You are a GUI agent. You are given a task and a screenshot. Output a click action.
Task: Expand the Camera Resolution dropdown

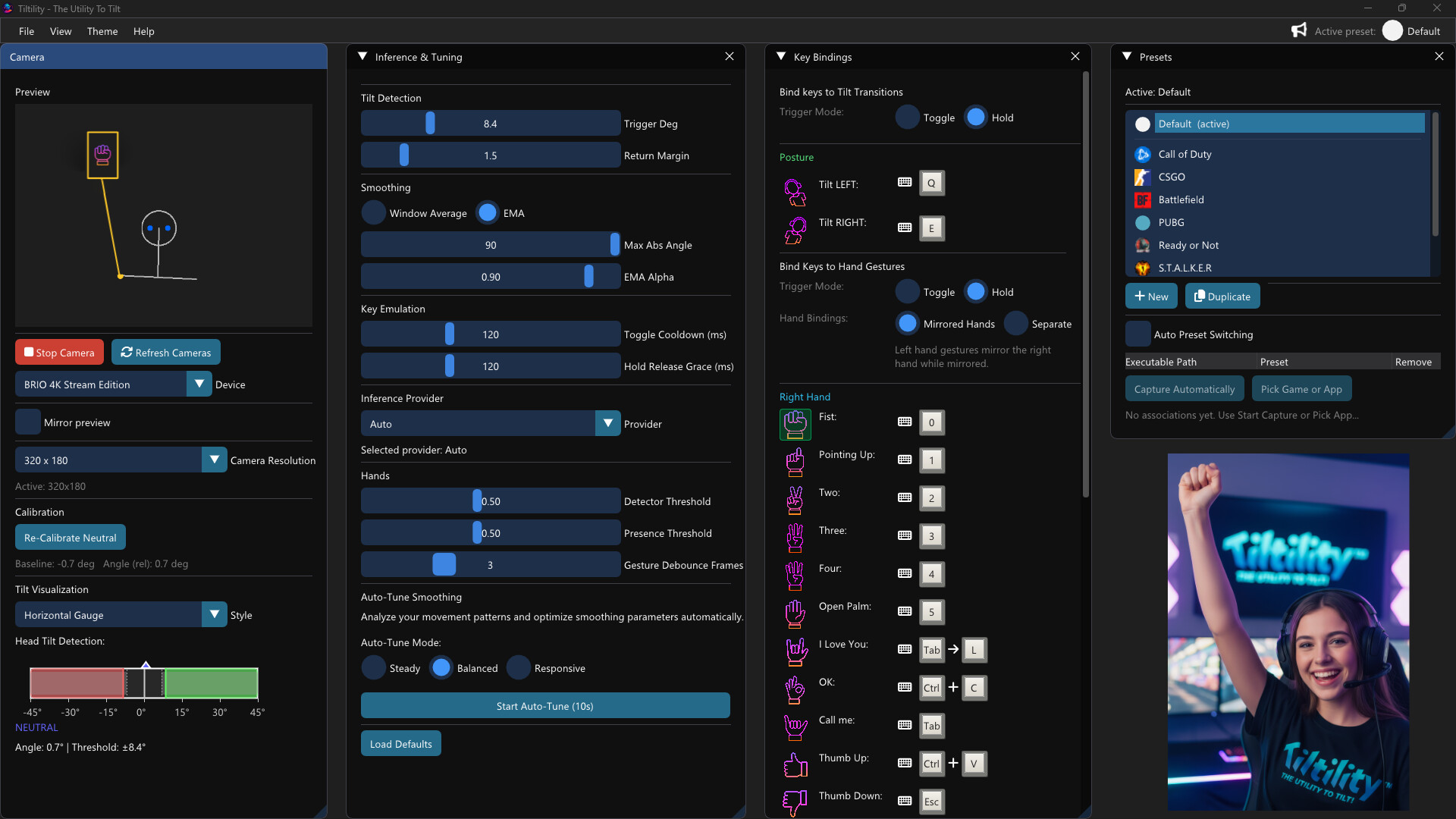[214, 460]
